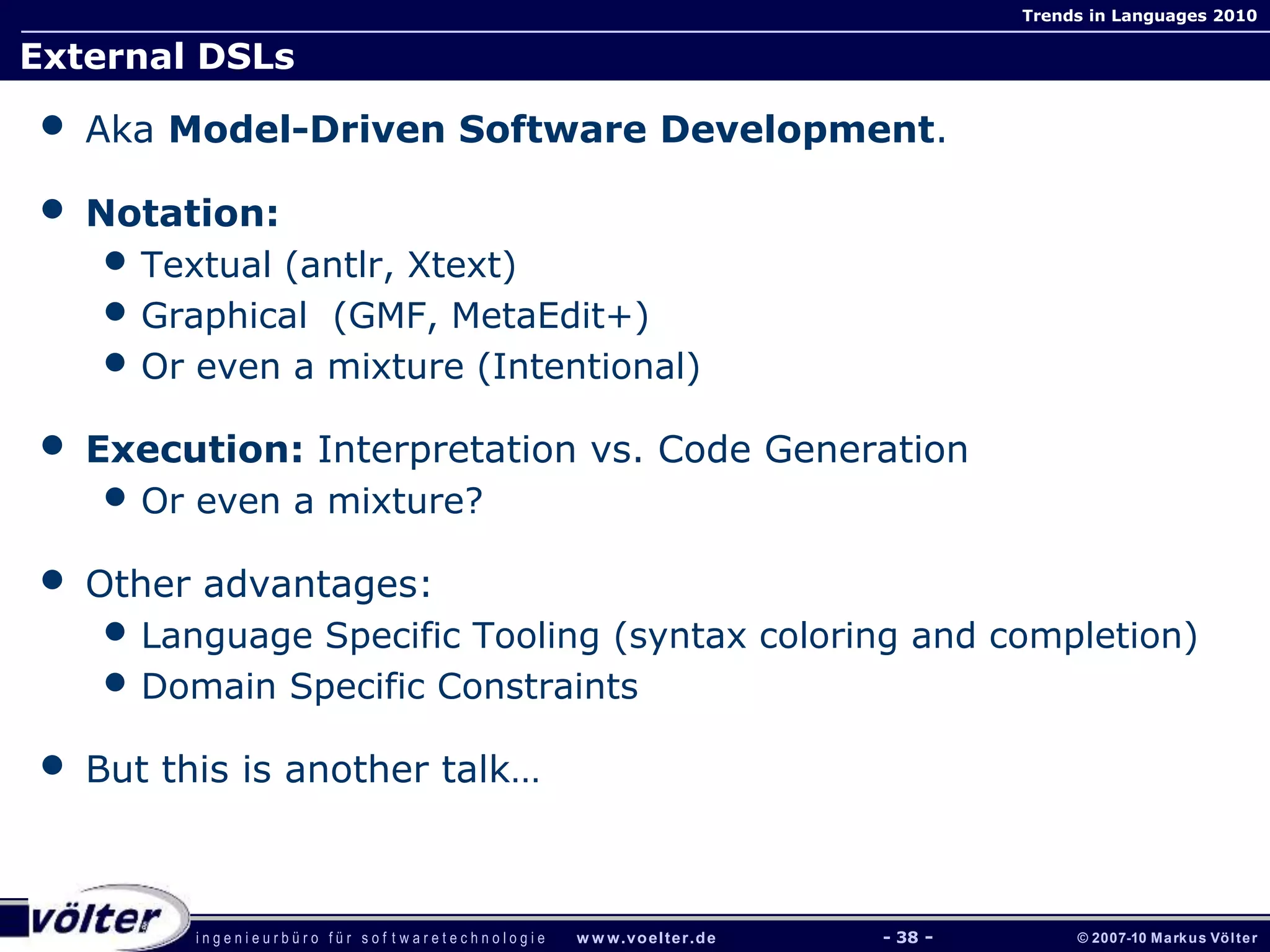The image size is (1270, 952).
Task: Click the slide number 38
Action: click(x=907, y=937)
